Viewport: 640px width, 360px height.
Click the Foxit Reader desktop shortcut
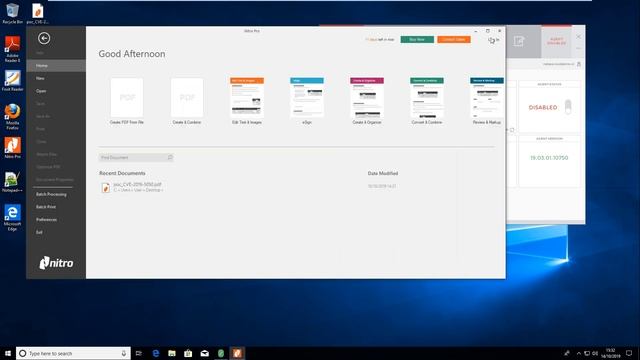12,80
